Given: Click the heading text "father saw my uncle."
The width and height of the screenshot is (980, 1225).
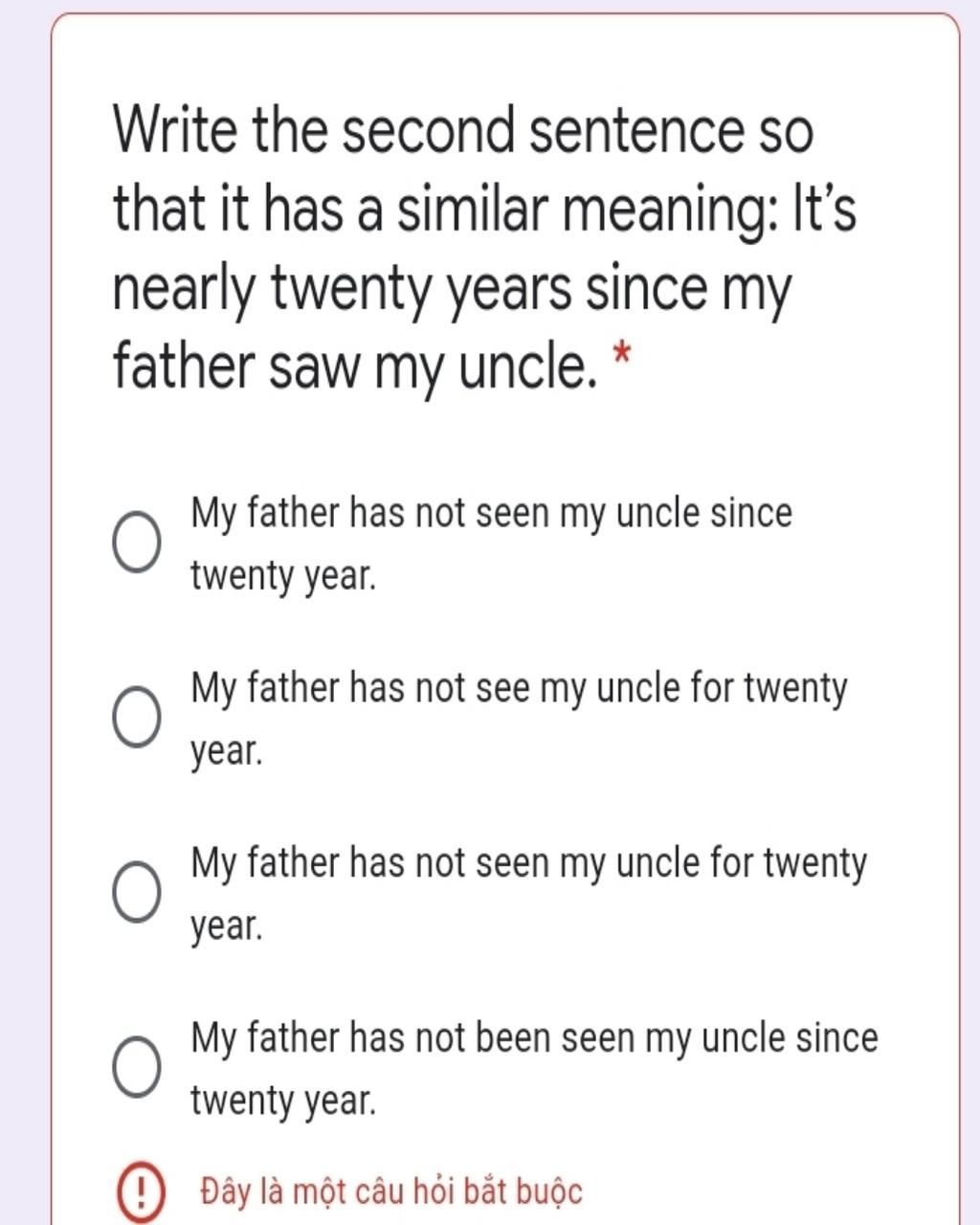Looking at the screenshot, I should coord(355,368).
